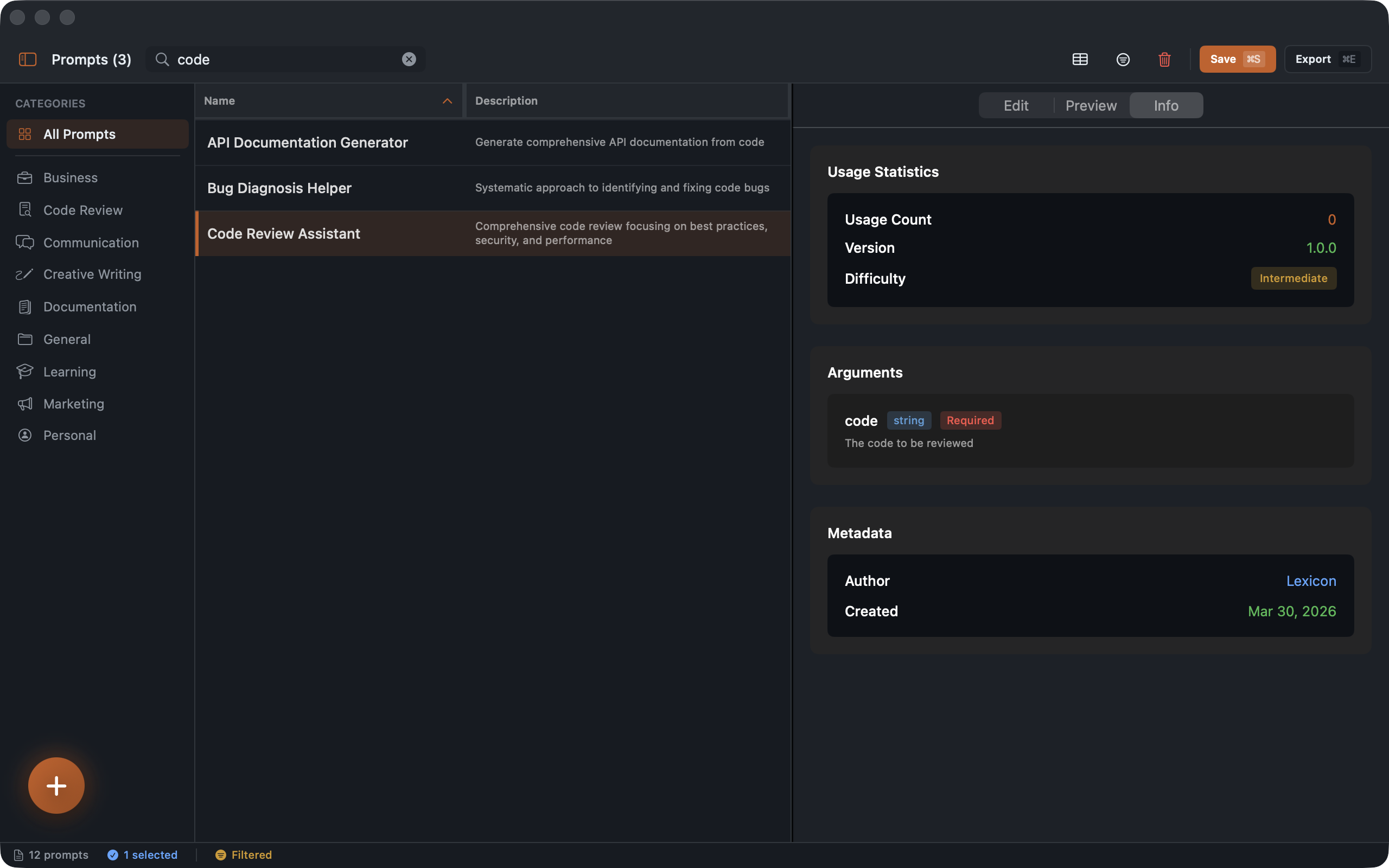Add a new prompt with plus button
This screenshot has width=1389, height=868.
(x=56, y=786)
